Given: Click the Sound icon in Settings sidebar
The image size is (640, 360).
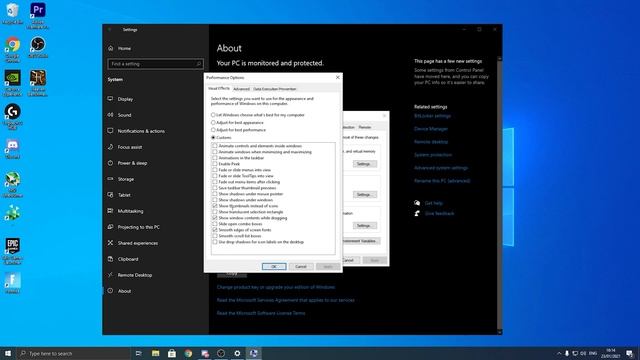Looking at the screenshot, I should (111, 115).
